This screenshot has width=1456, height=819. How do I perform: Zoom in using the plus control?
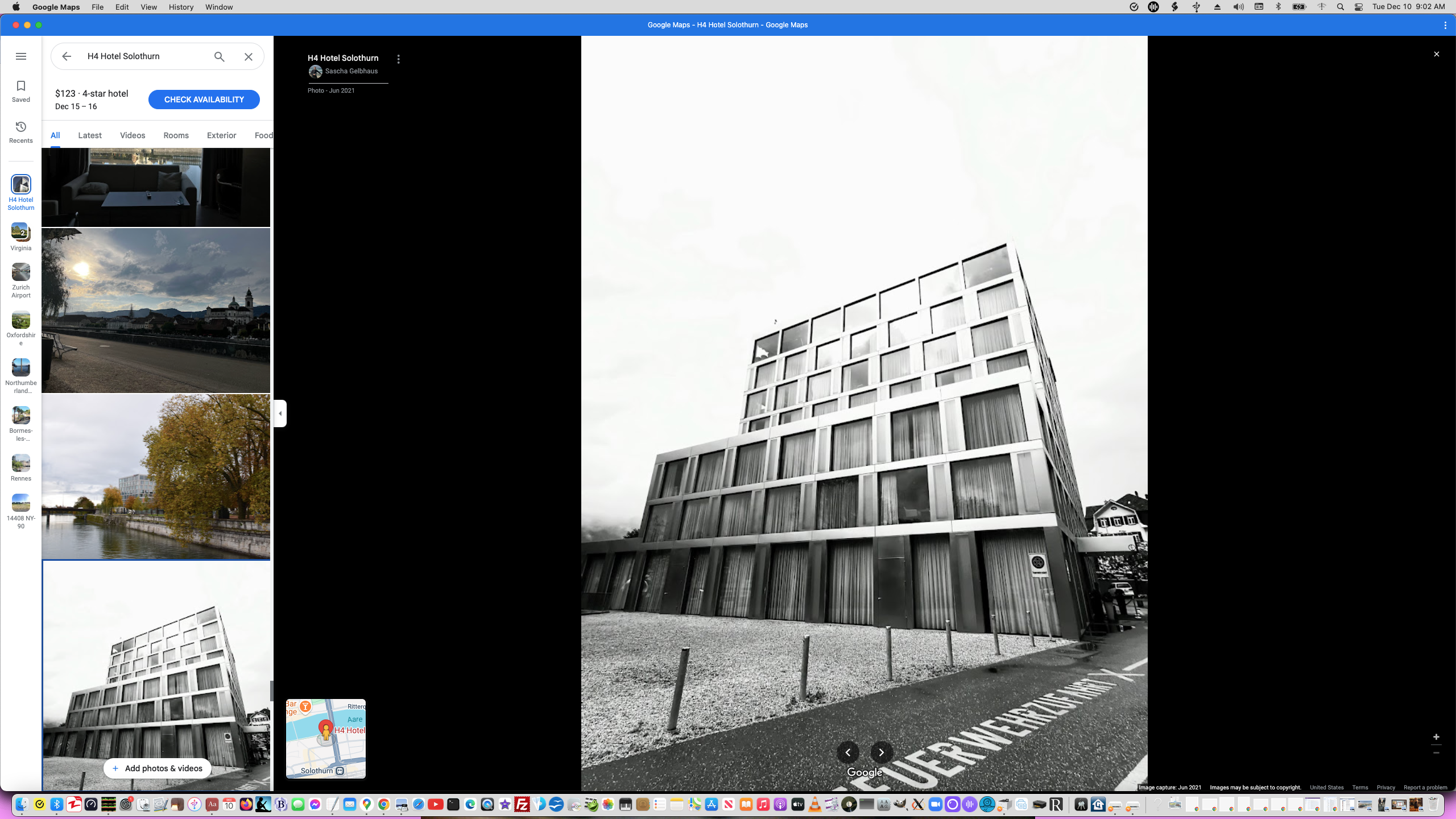pyautogui.click(x=1437, y=737)
